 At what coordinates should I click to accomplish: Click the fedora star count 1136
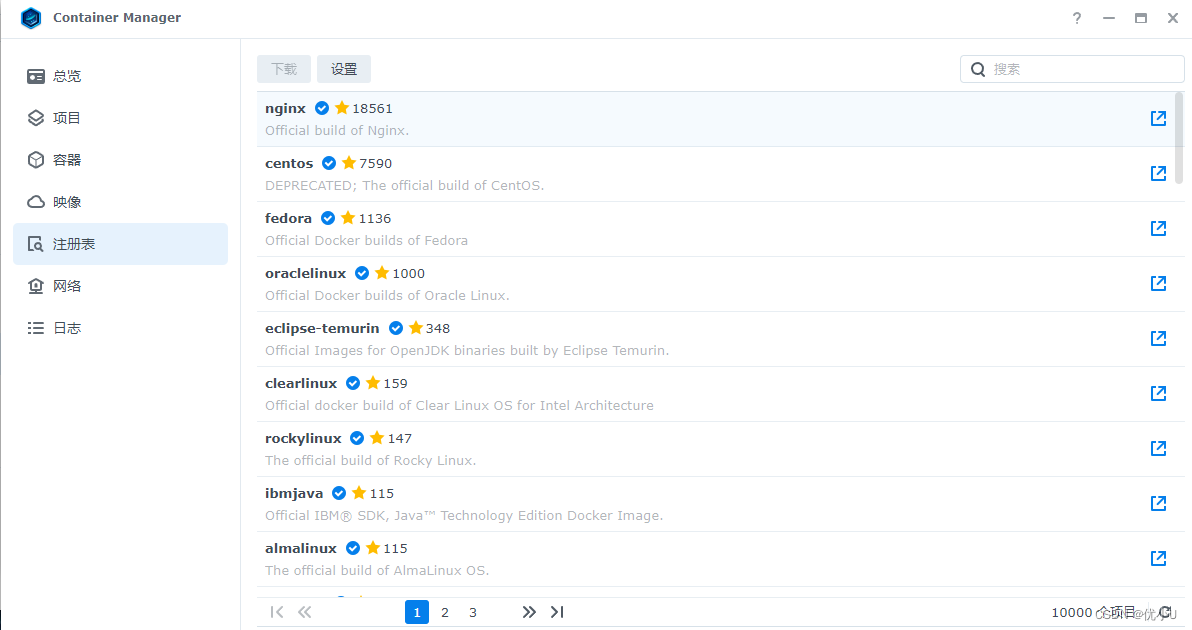375,218
